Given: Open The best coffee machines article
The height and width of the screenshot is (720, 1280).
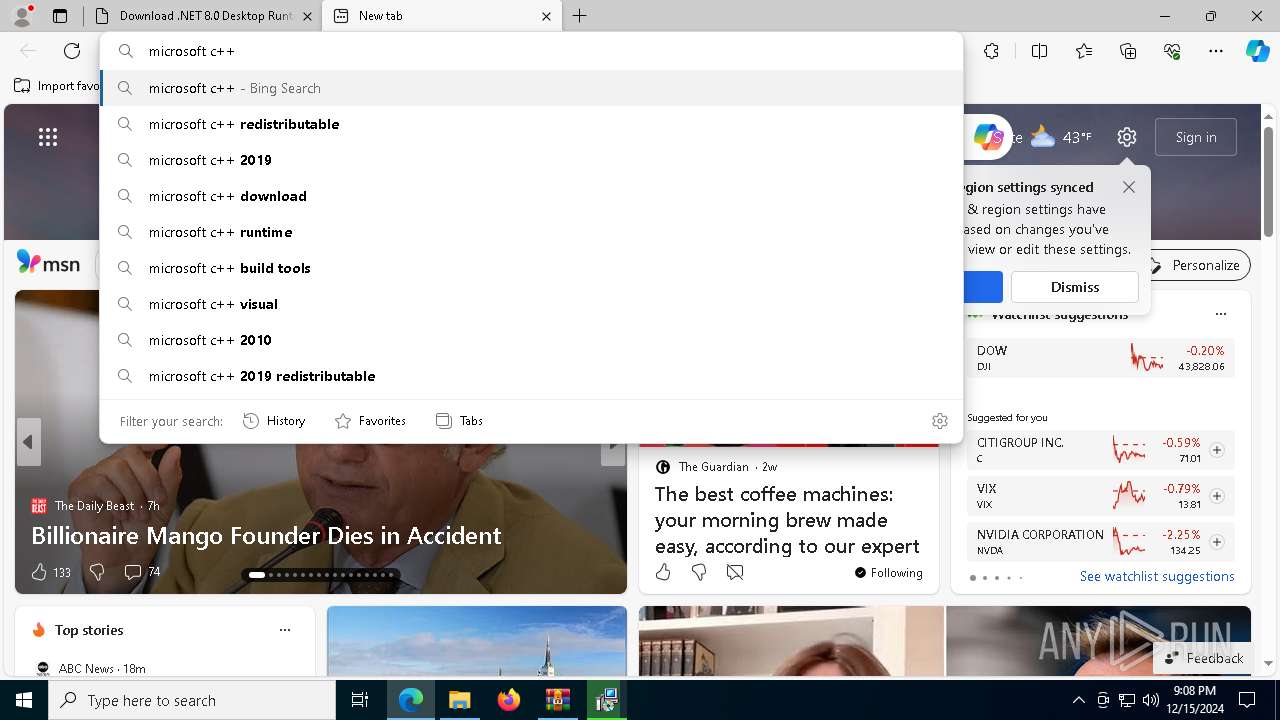Looking at the screenshot, I should point(787,520).
